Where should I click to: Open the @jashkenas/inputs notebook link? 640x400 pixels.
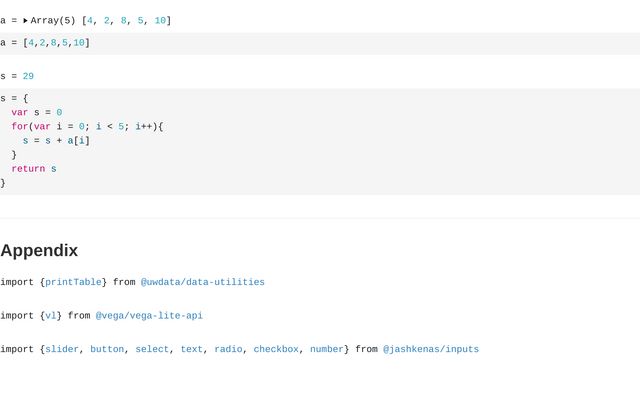pos(430,350)
